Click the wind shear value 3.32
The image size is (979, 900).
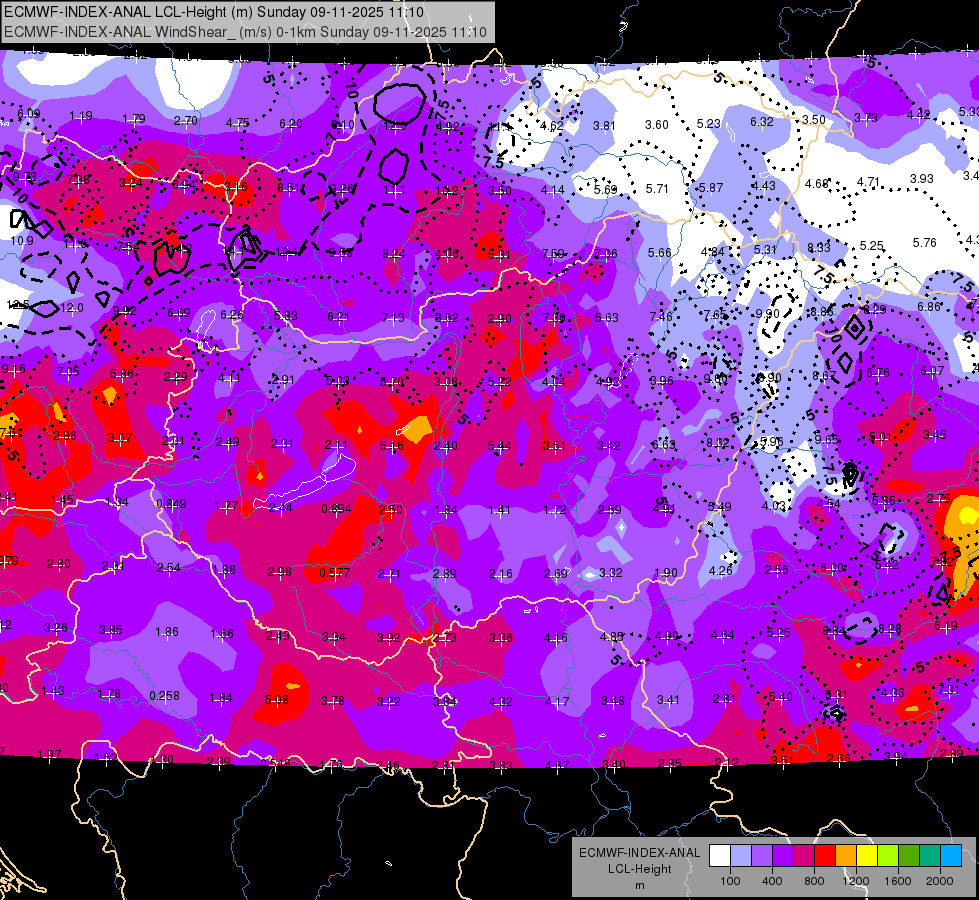coord(611,573)
